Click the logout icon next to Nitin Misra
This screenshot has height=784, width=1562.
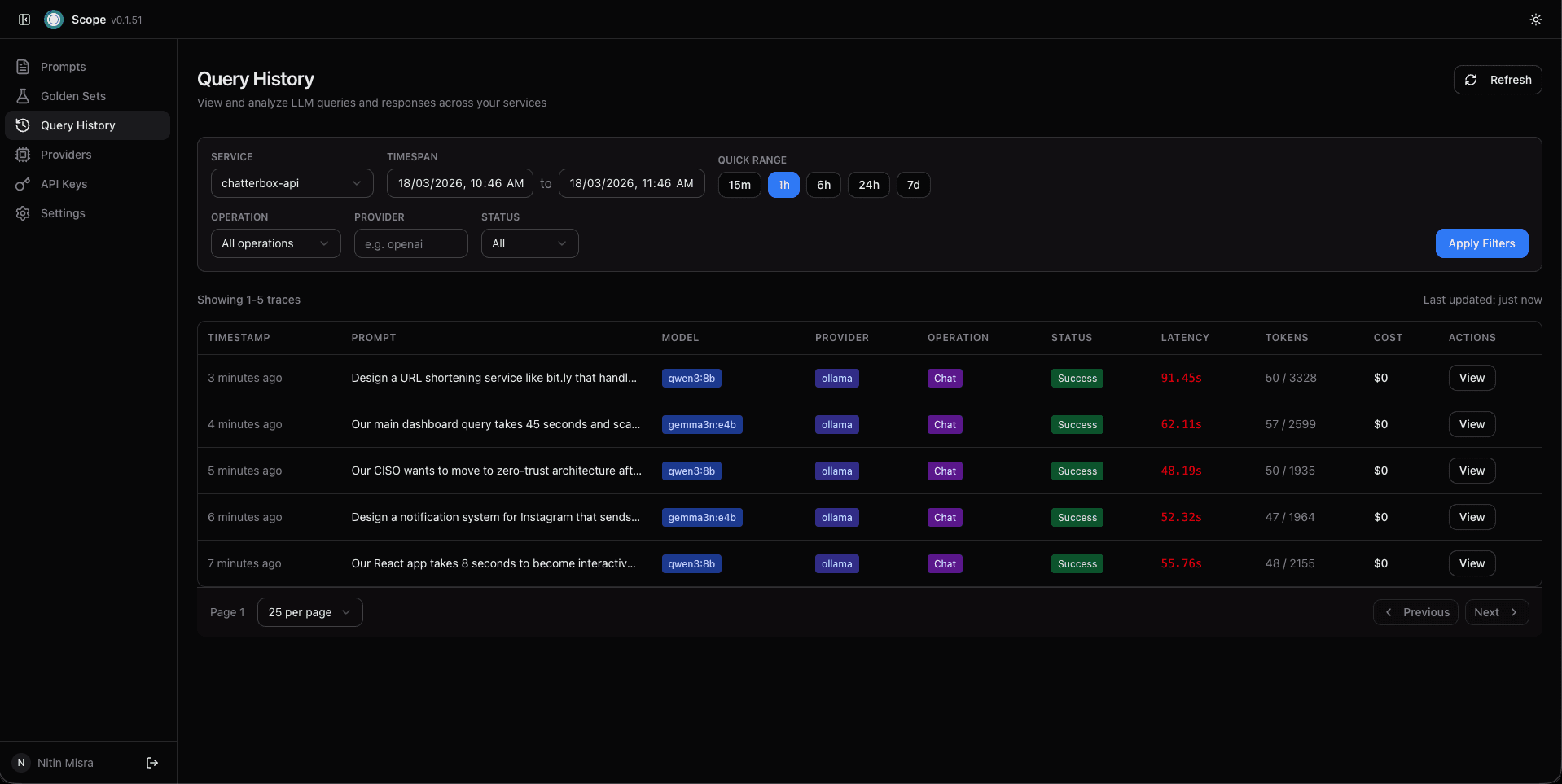151,762
